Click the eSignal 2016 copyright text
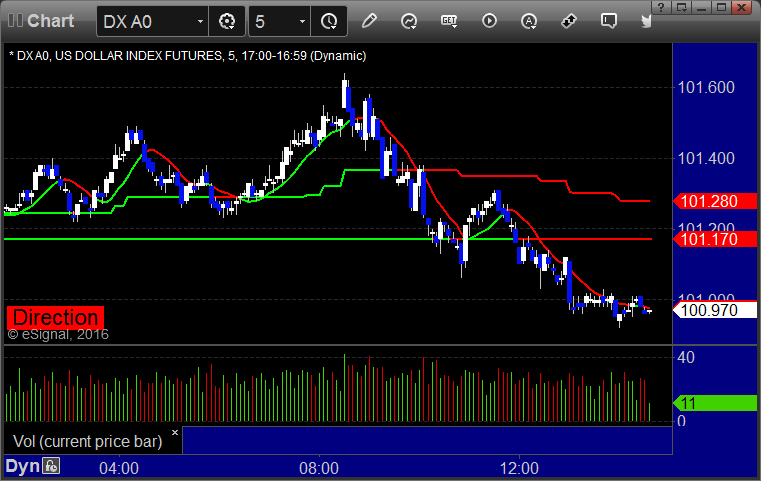 click(x=58, y=334)
